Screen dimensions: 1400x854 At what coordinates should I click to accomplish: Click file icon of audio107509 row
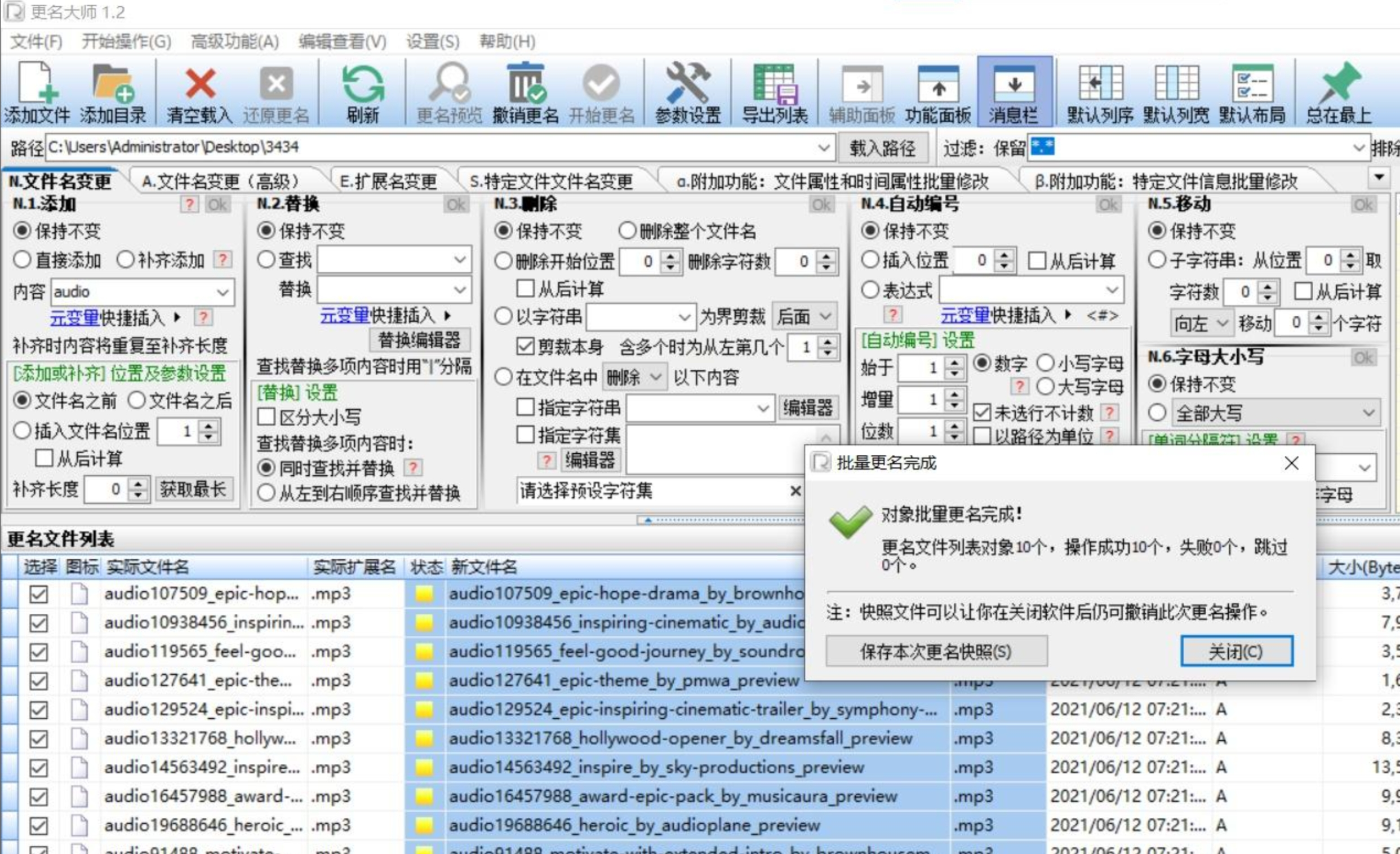coord(79,594)
